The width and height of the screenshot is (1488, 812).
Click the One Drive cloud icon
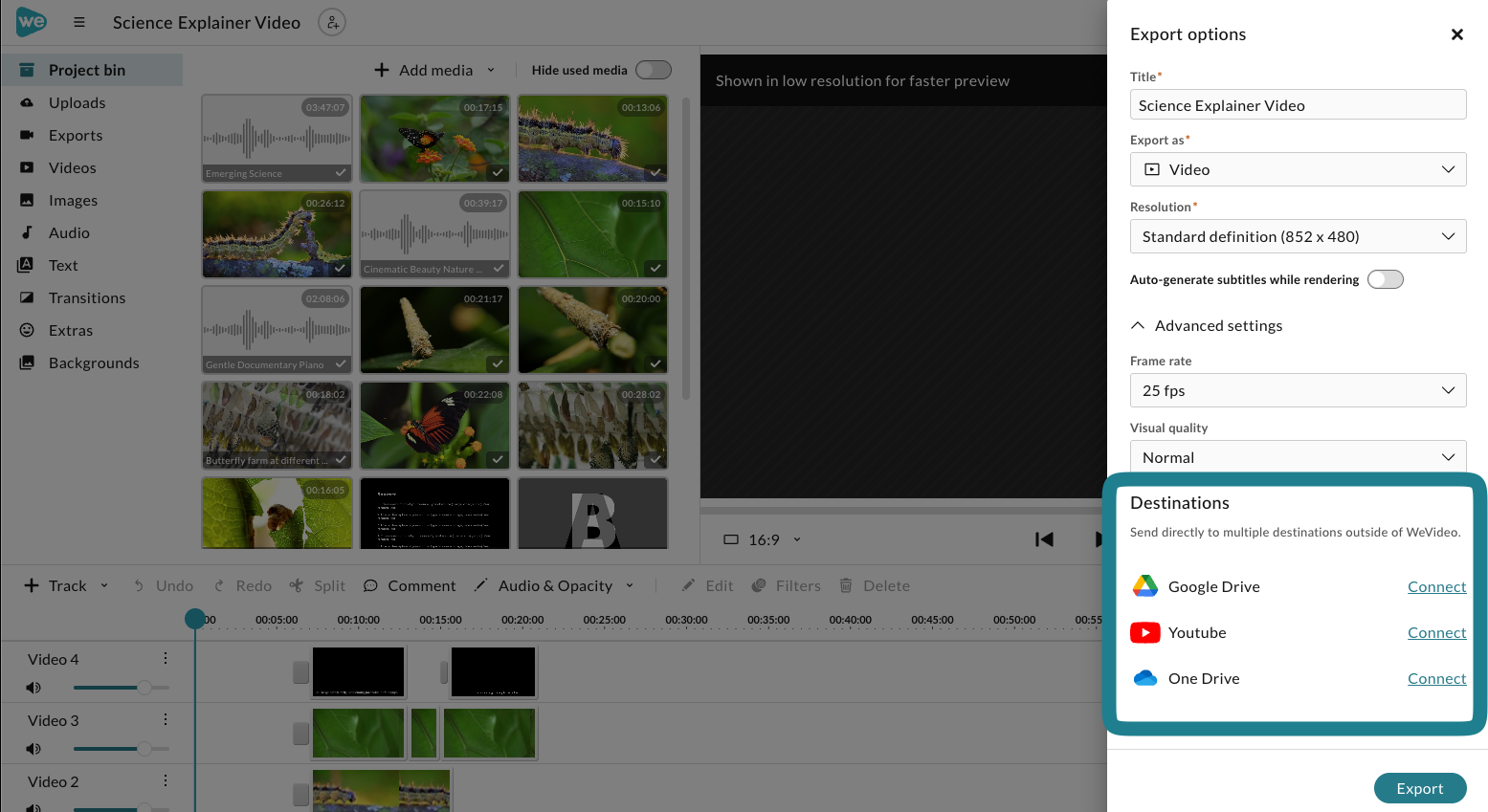1145,678
